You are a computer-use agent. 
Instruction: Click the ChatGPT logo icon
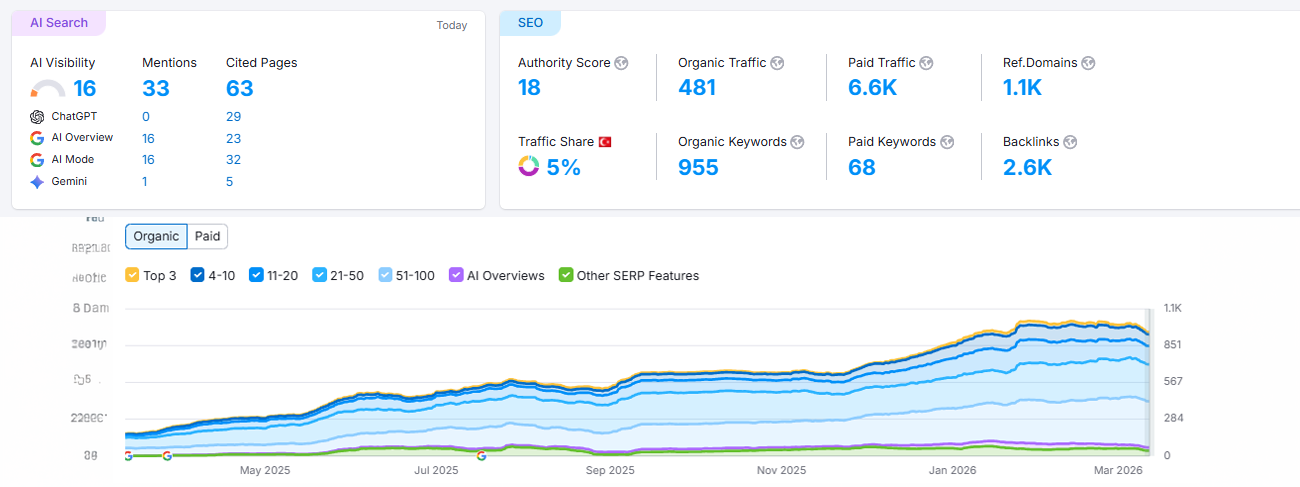37,117
